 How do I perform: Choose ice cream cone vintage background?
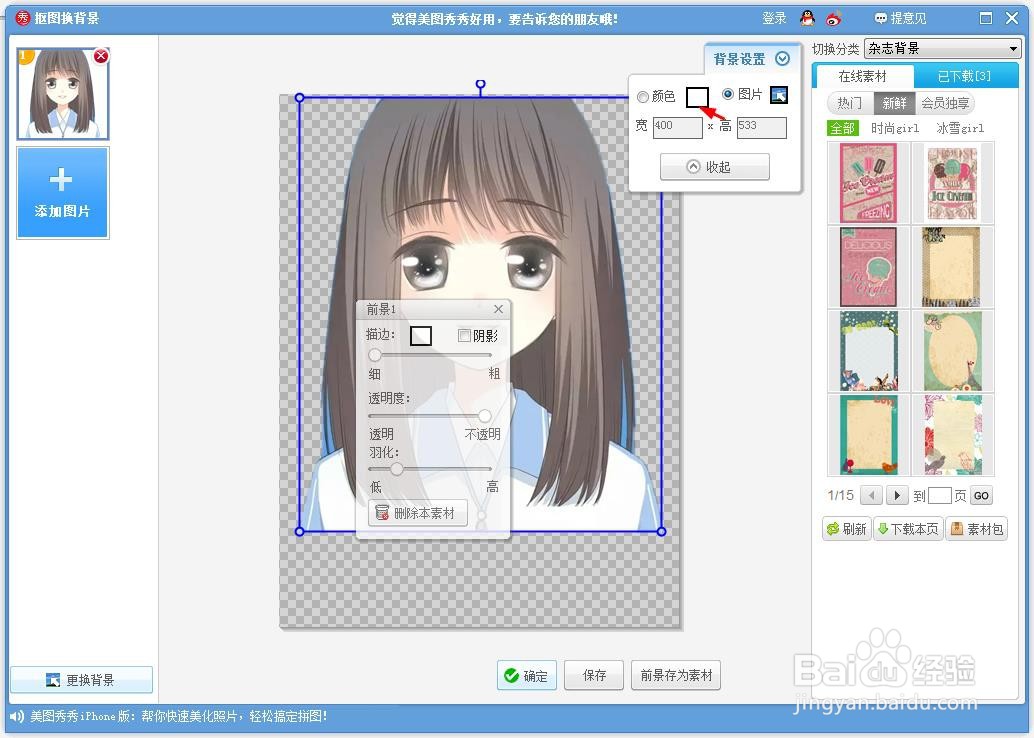pos(952,183)
